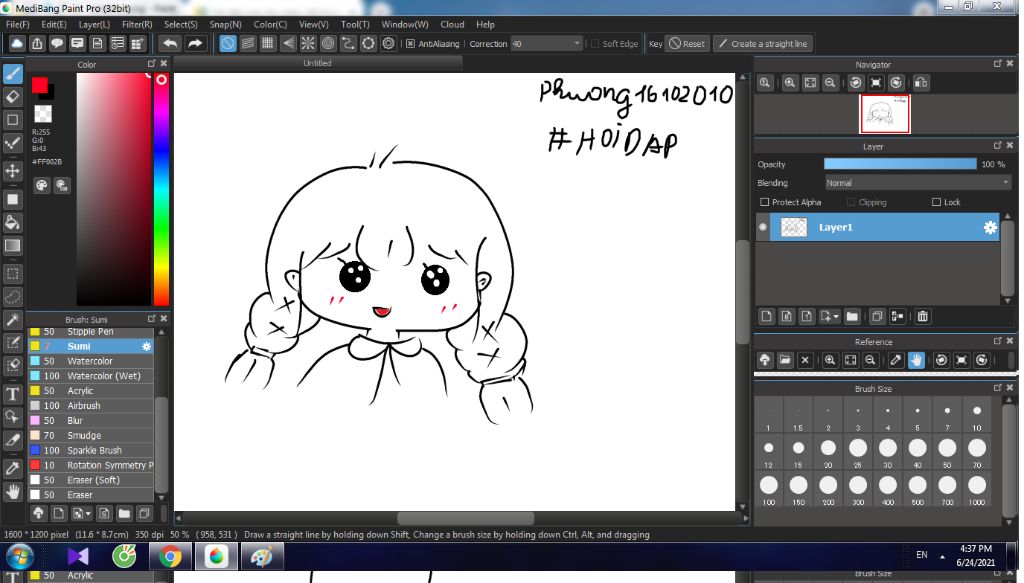Enable radial snap
1024x583 pixels.
(x=308, y=44)
